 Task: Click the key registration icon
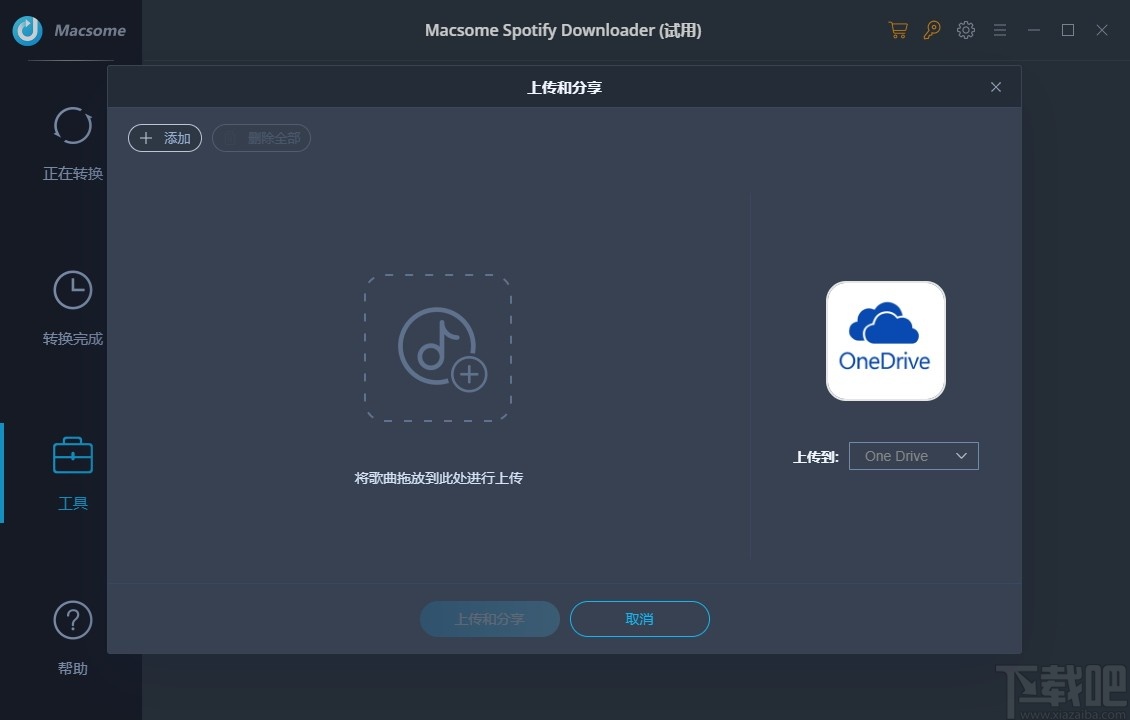pyautogui.click(x=931, y=30)
